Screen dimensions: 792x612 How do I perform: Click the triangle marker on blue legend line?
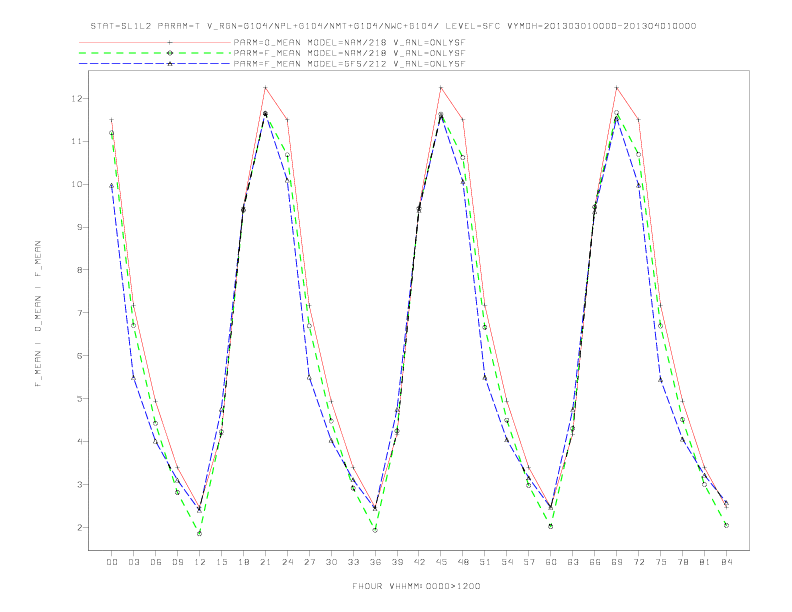(x=170, y=64)
